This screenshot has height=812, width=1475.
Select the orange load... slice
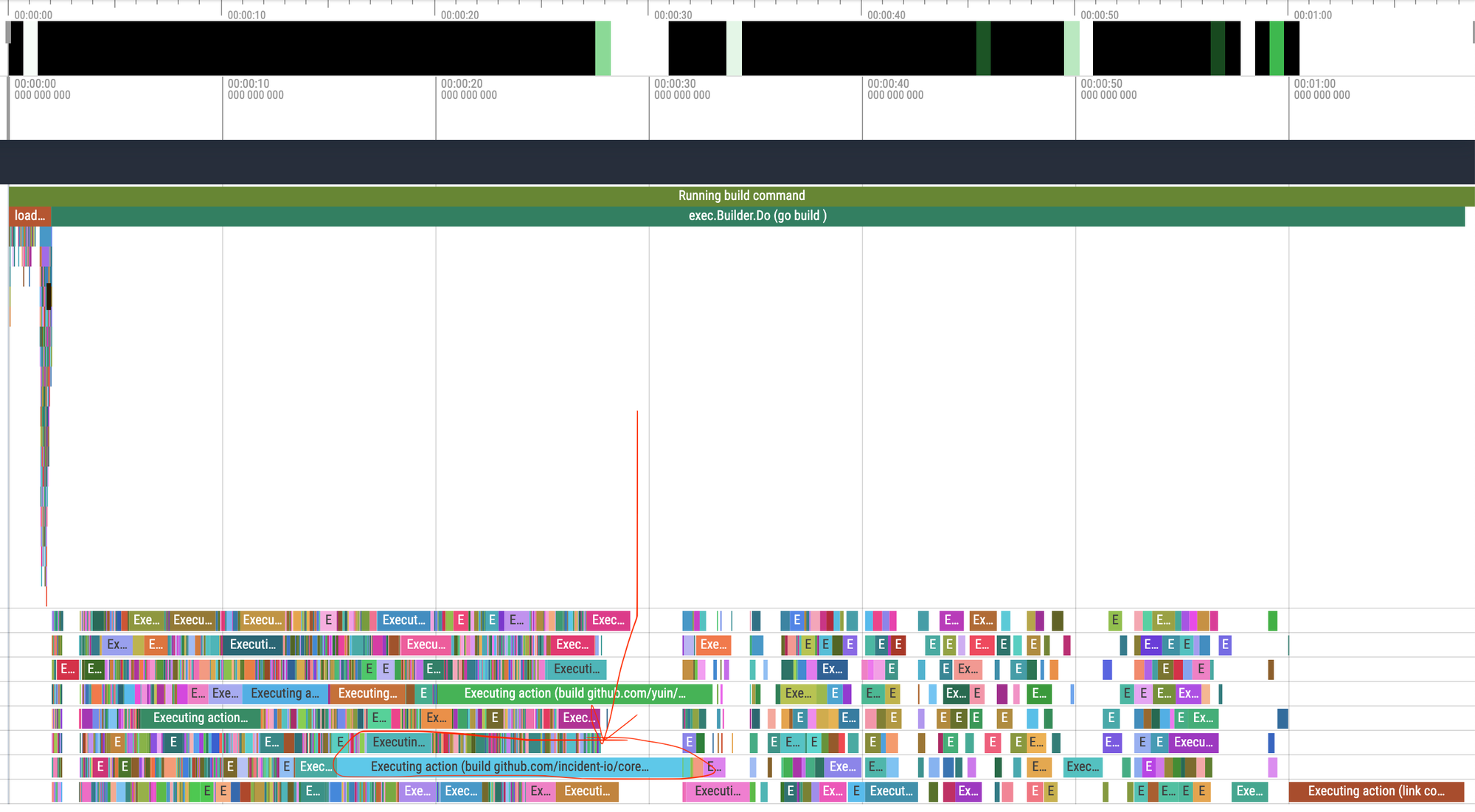click(29, 216)
